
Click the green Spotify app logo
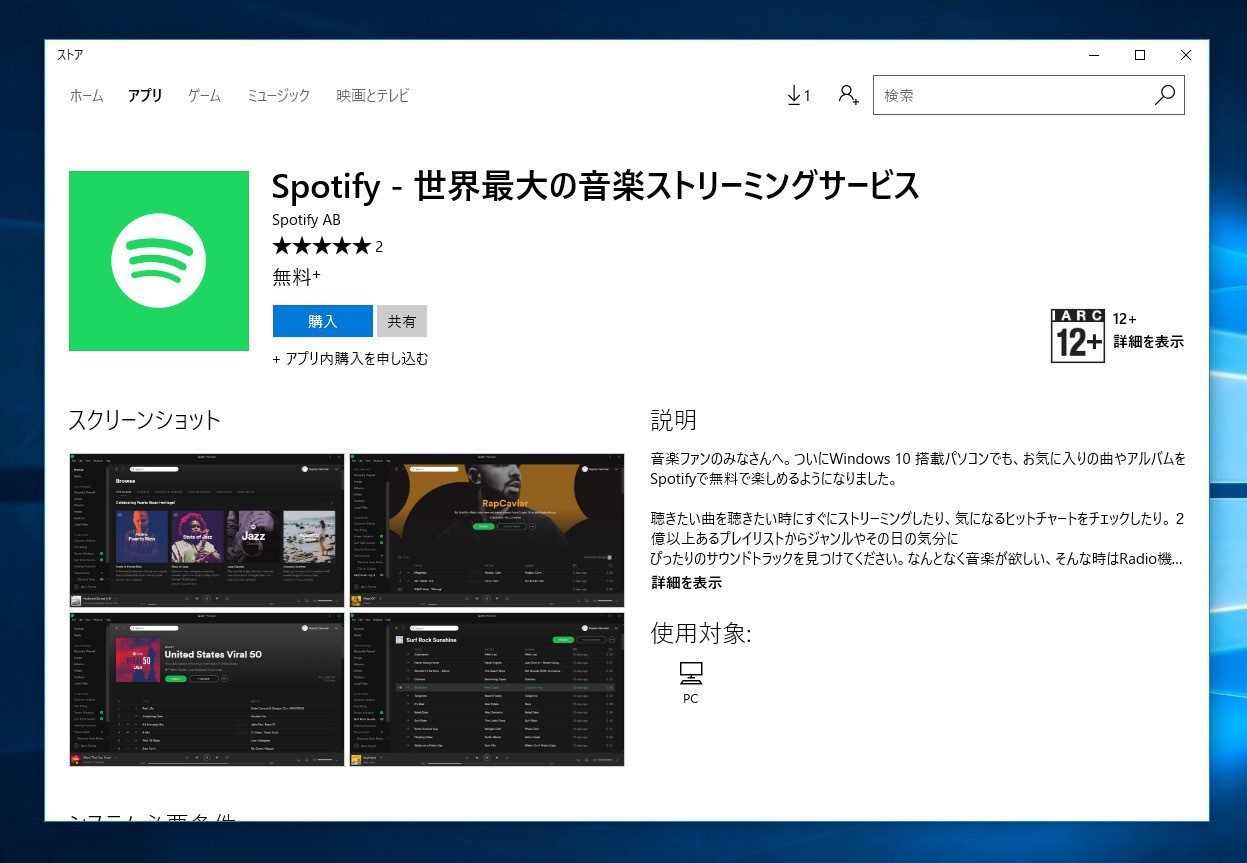[158, 260]
